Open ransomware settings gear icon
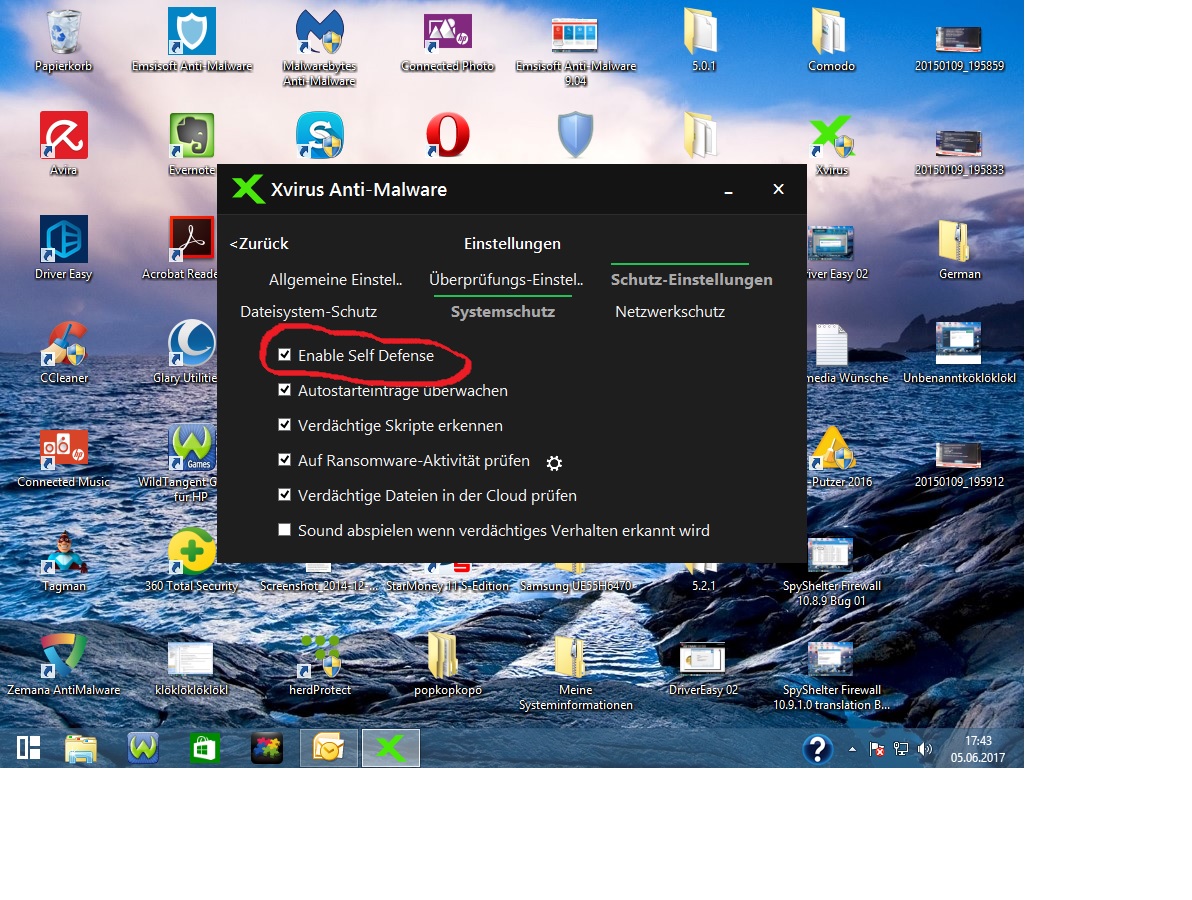The height and width of the screenshot is (900, 1192). pos(554,463)
